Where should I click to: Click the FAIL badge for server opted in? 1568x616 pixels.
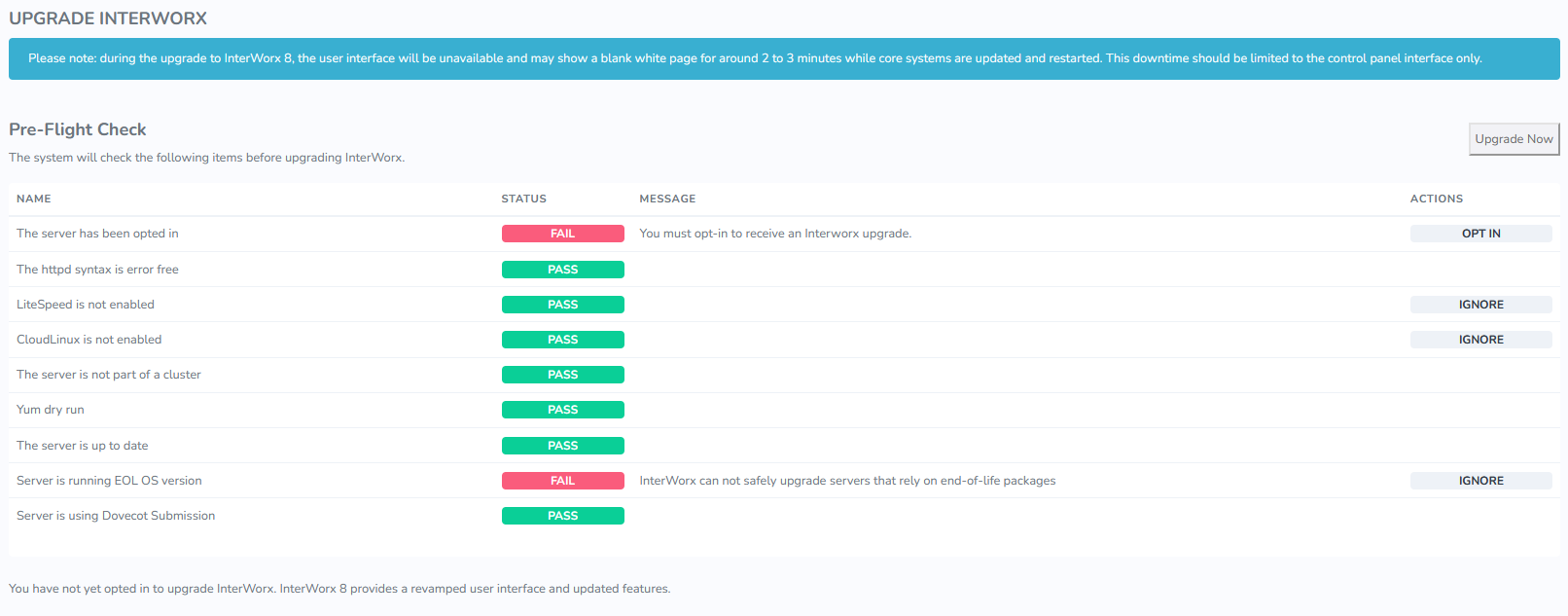click(x=562, y=234)
